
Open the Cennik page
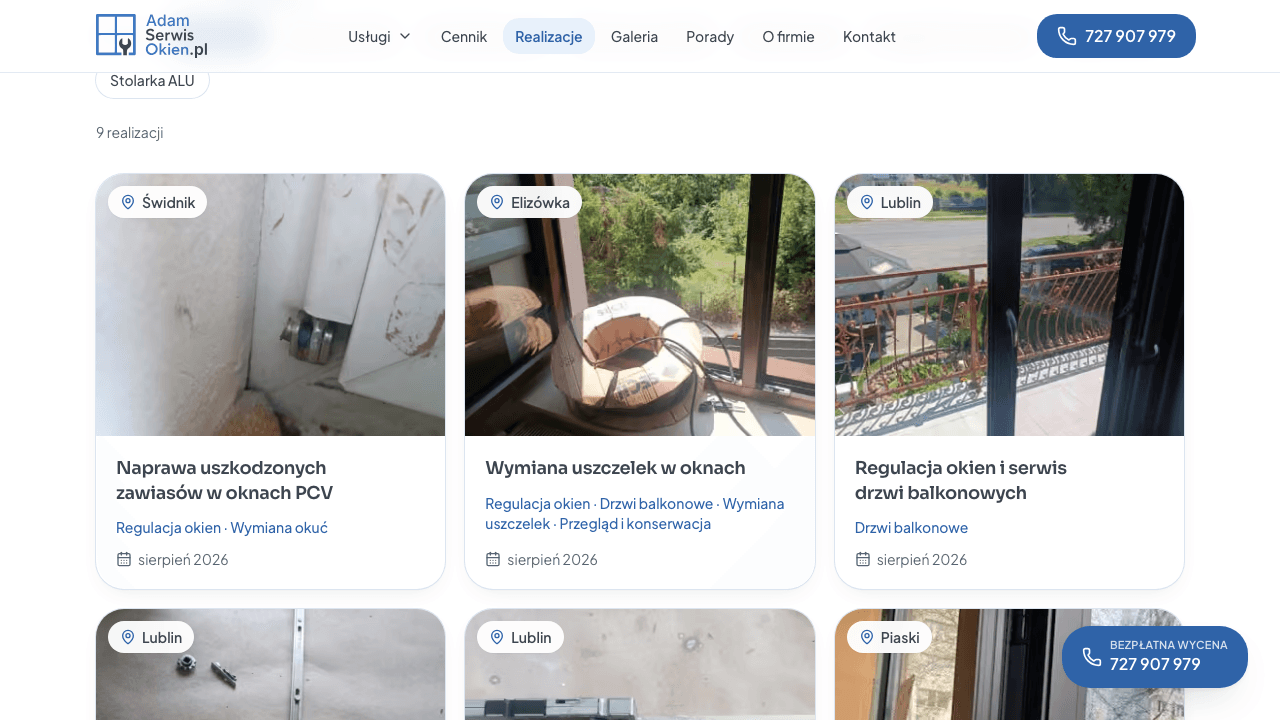pos(464,36)
